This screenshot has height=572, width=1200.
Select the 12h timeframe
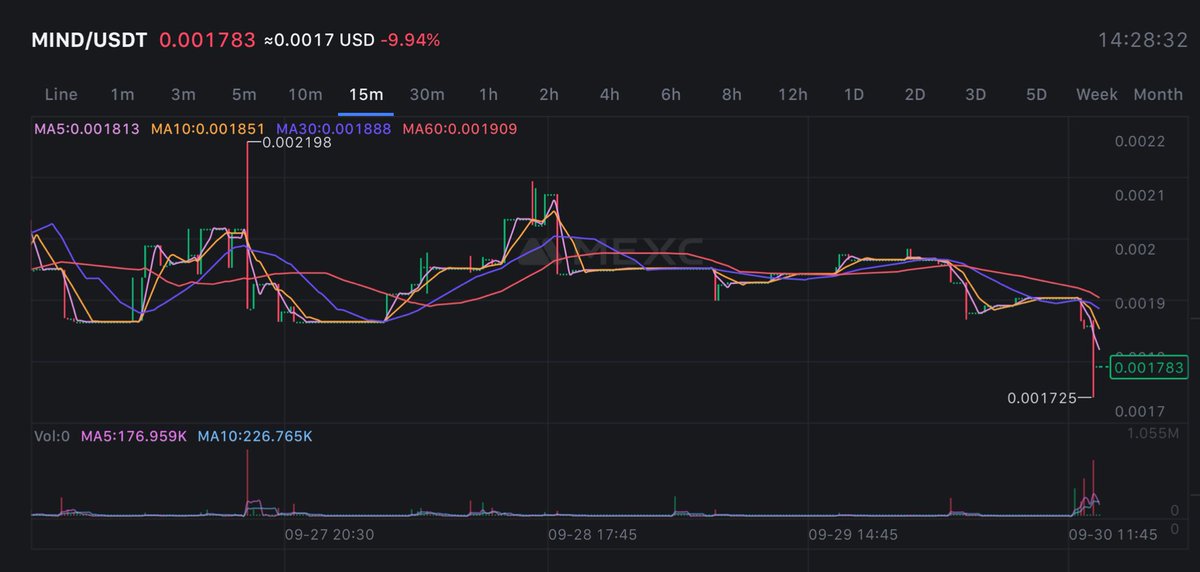[793, 94]
